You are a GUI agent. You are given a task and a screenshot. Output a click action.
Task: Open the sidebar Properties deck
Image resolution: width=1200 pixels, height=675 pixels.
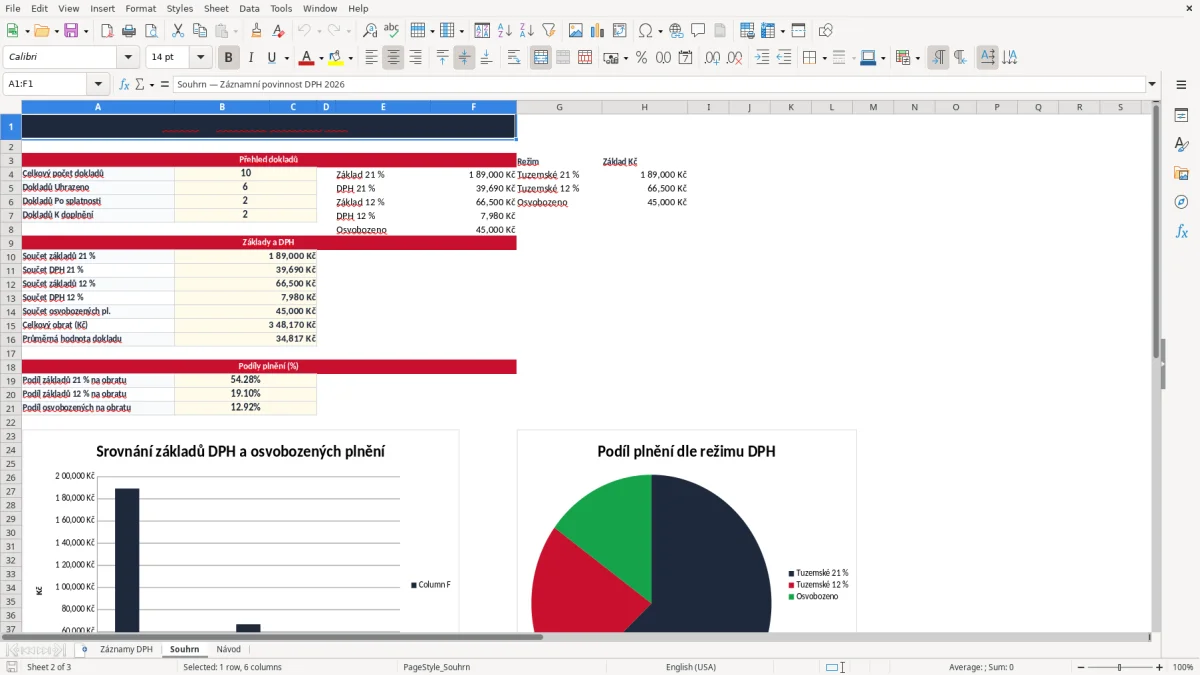(x=1181, y=116)
